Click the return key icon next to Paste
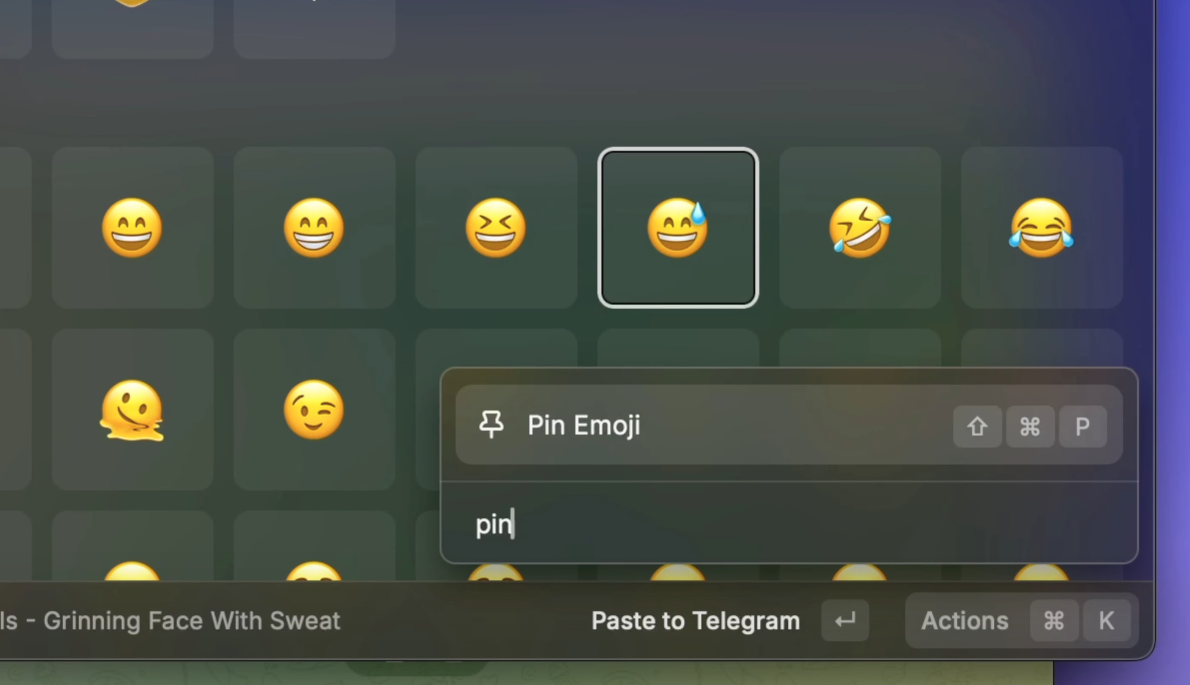The width and height of the screenshot is (1190, 685). tap(845, 621)
